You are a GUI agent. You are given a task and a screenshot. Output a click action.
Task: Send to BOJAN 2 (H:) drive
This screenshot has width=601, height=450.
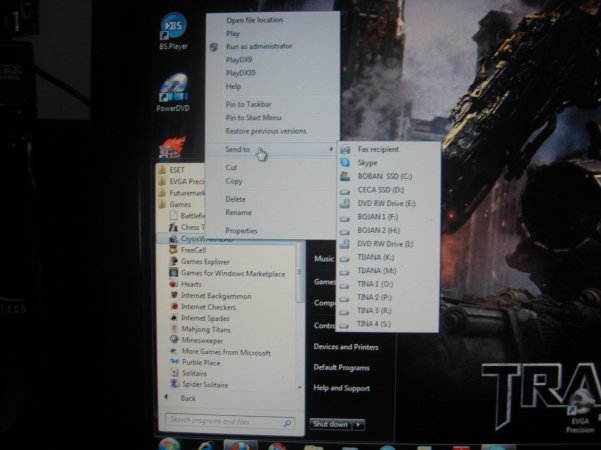click(388, 230)
